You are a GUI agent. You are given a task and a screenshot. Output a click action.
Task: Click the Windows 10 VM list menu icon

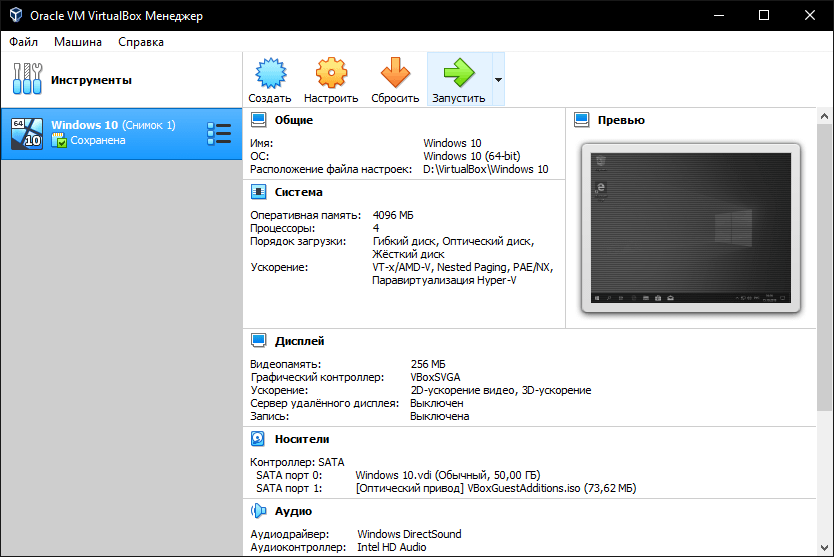218,133
